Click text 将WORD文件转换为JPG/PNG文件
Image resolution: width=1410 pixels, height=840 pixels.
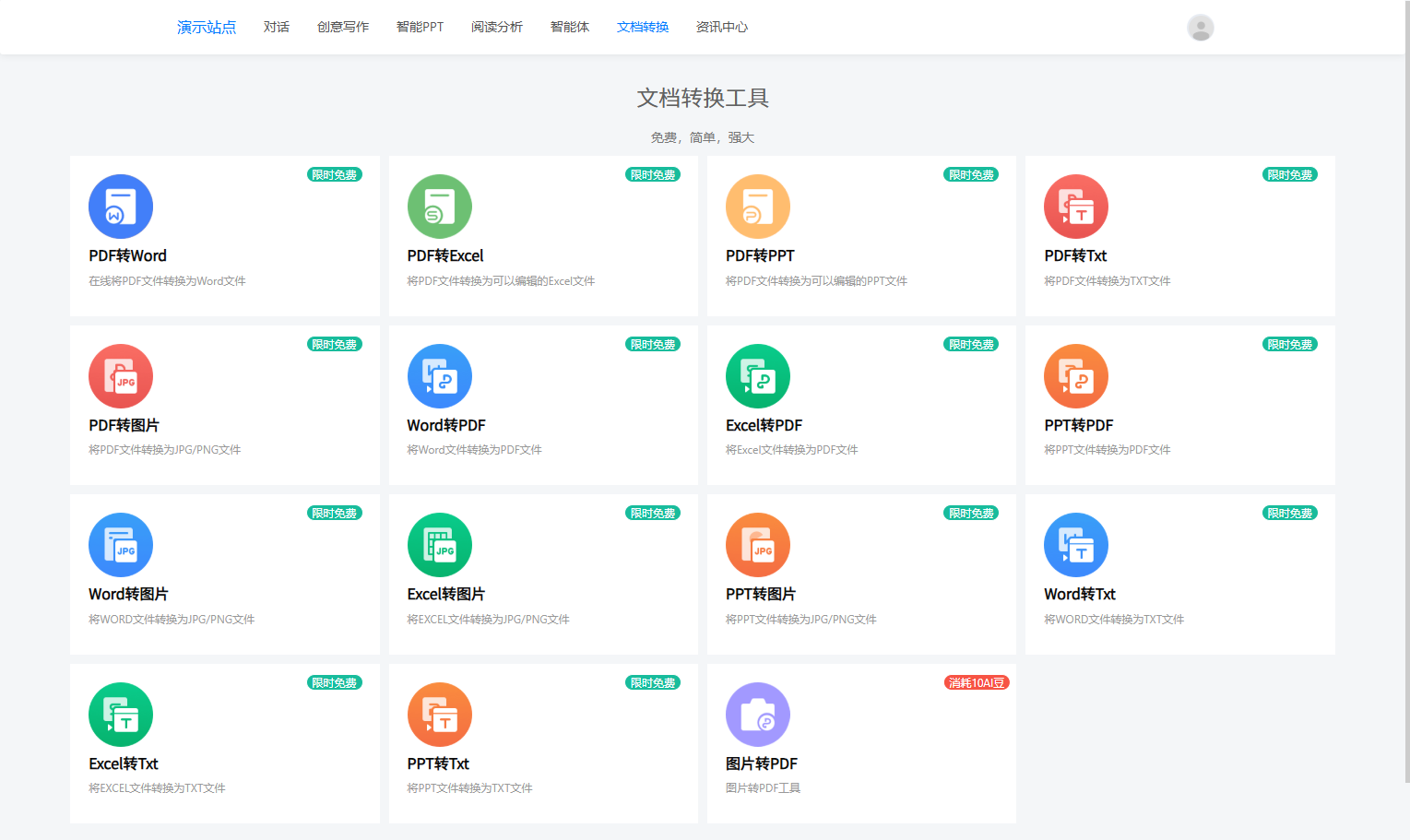(172, 620)
